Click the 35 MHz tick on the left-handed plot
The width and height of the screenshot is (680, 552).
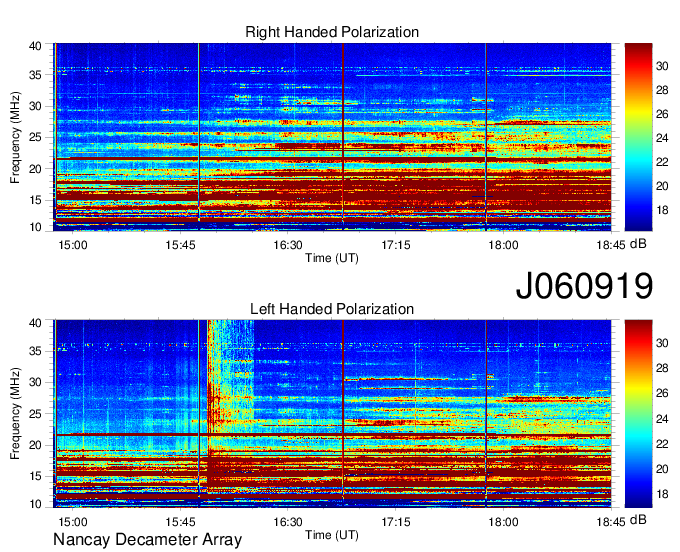(35, 351)
